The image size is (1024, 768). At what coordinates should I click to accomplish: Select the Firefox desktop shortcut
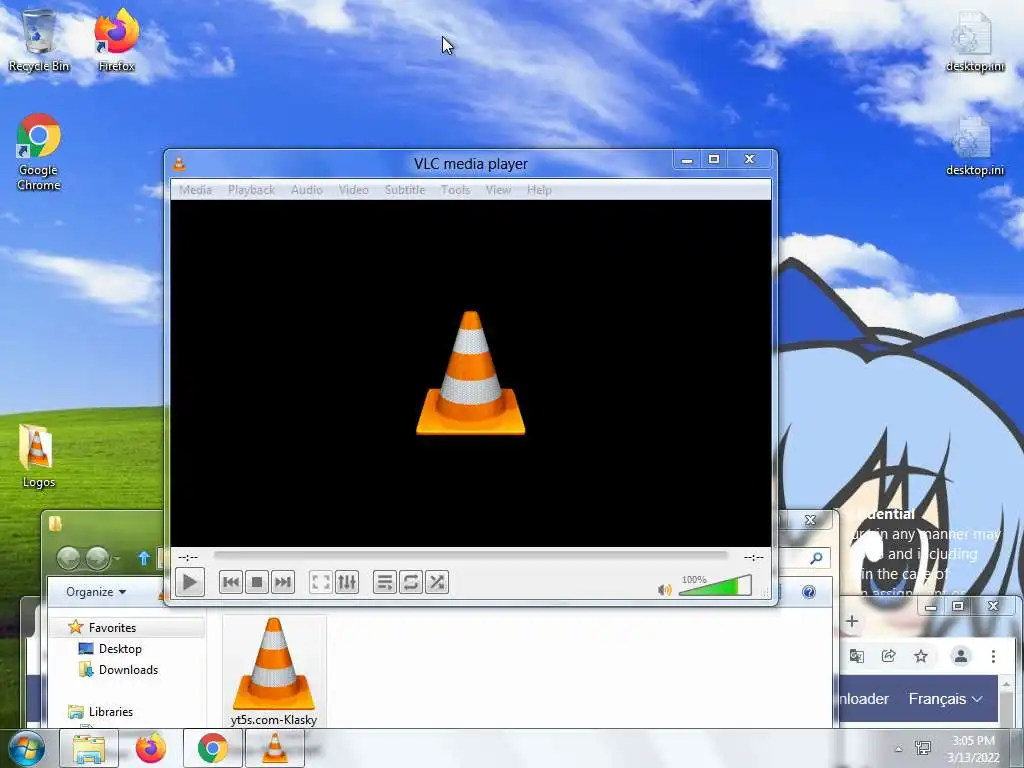[117, 40]
